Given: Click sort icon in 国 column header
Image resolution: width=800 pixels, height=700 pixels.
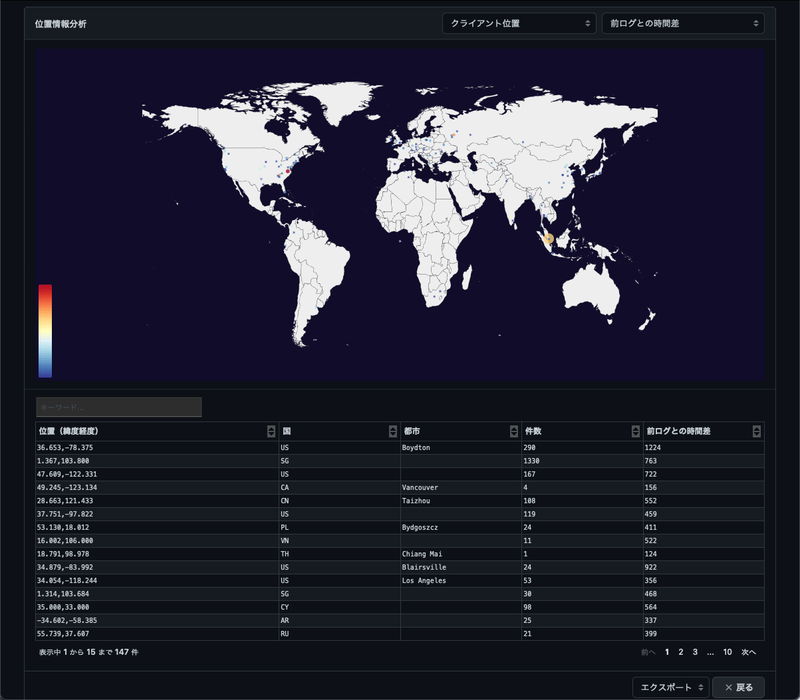Looking at the screenshot, I should (393, 431).
